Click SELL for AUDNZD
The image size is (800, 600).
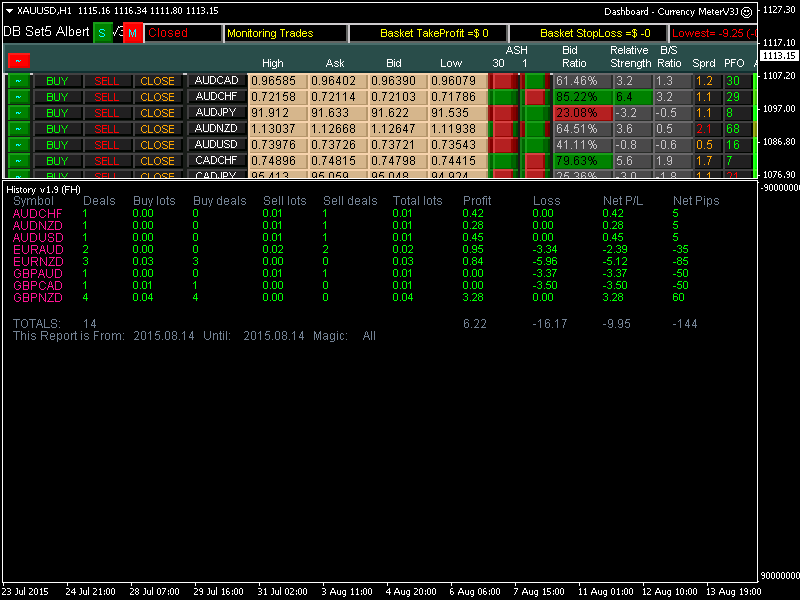[x=107, y=129]
